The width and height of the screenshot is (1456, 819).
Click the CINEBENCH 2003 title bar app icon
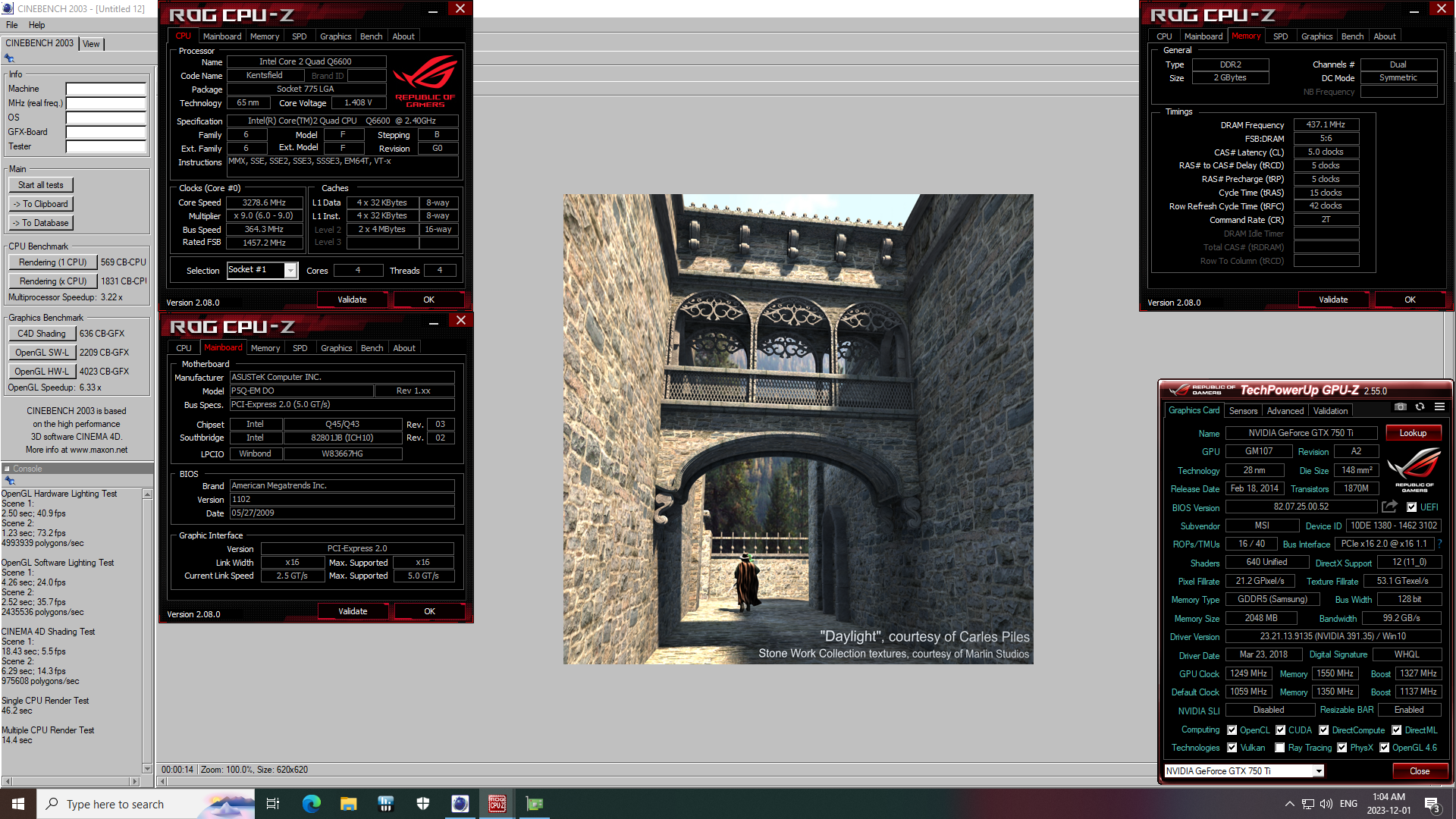[x=8, y=8]
